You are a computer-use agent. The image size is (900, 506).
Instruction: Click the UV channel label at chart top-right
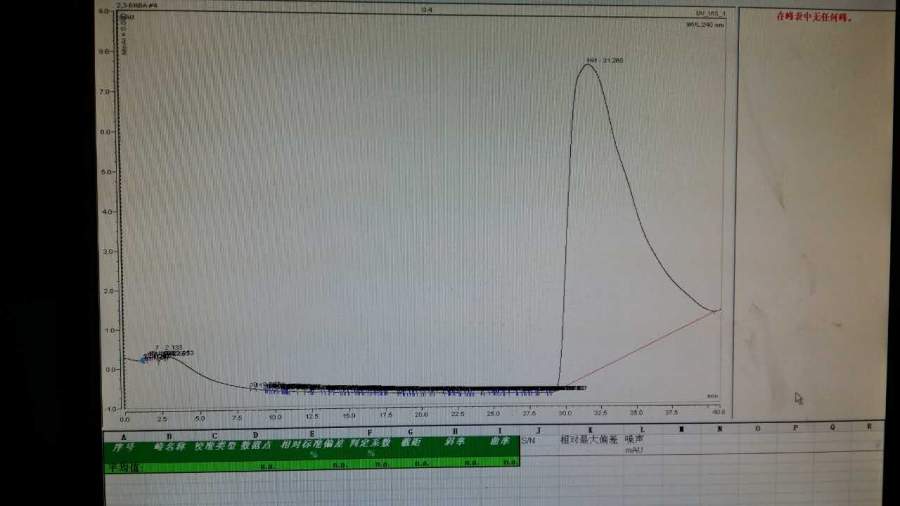click(x=711, y=13)
